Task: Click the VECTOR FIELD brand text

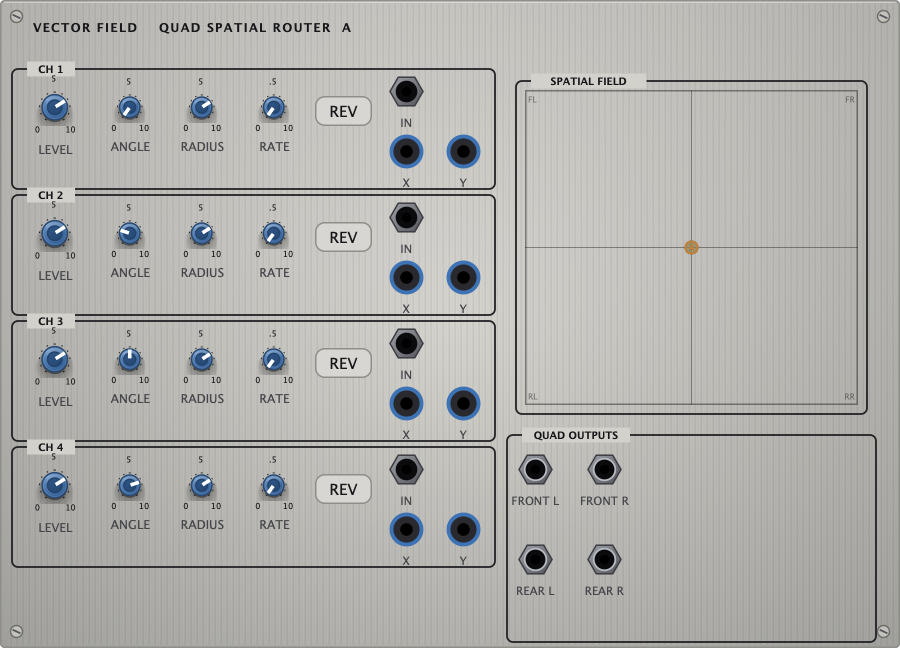Action: click(85, 28)
